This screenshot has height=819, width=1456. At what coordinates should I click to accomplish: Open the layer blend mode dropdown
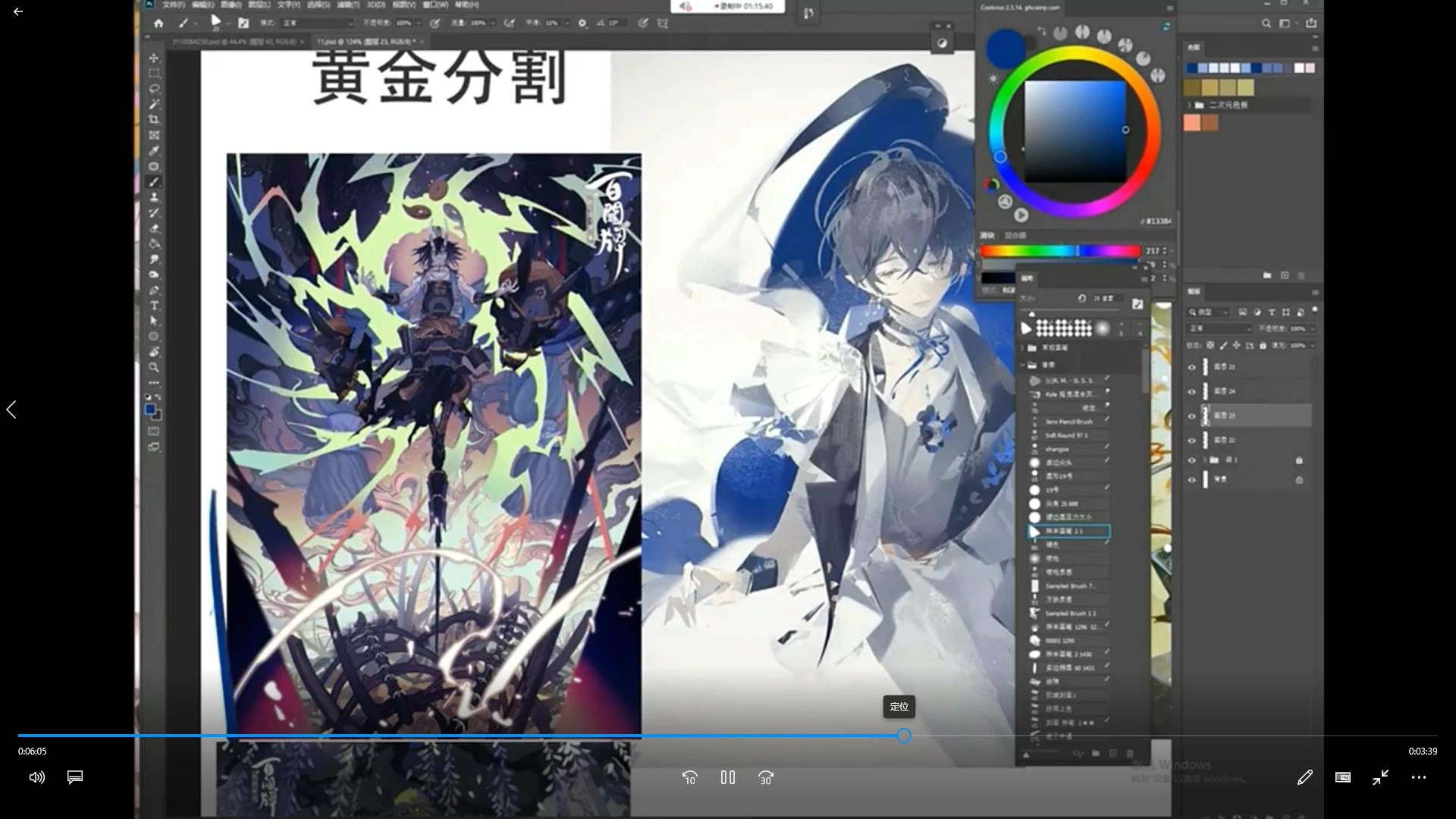[1219, 328]
